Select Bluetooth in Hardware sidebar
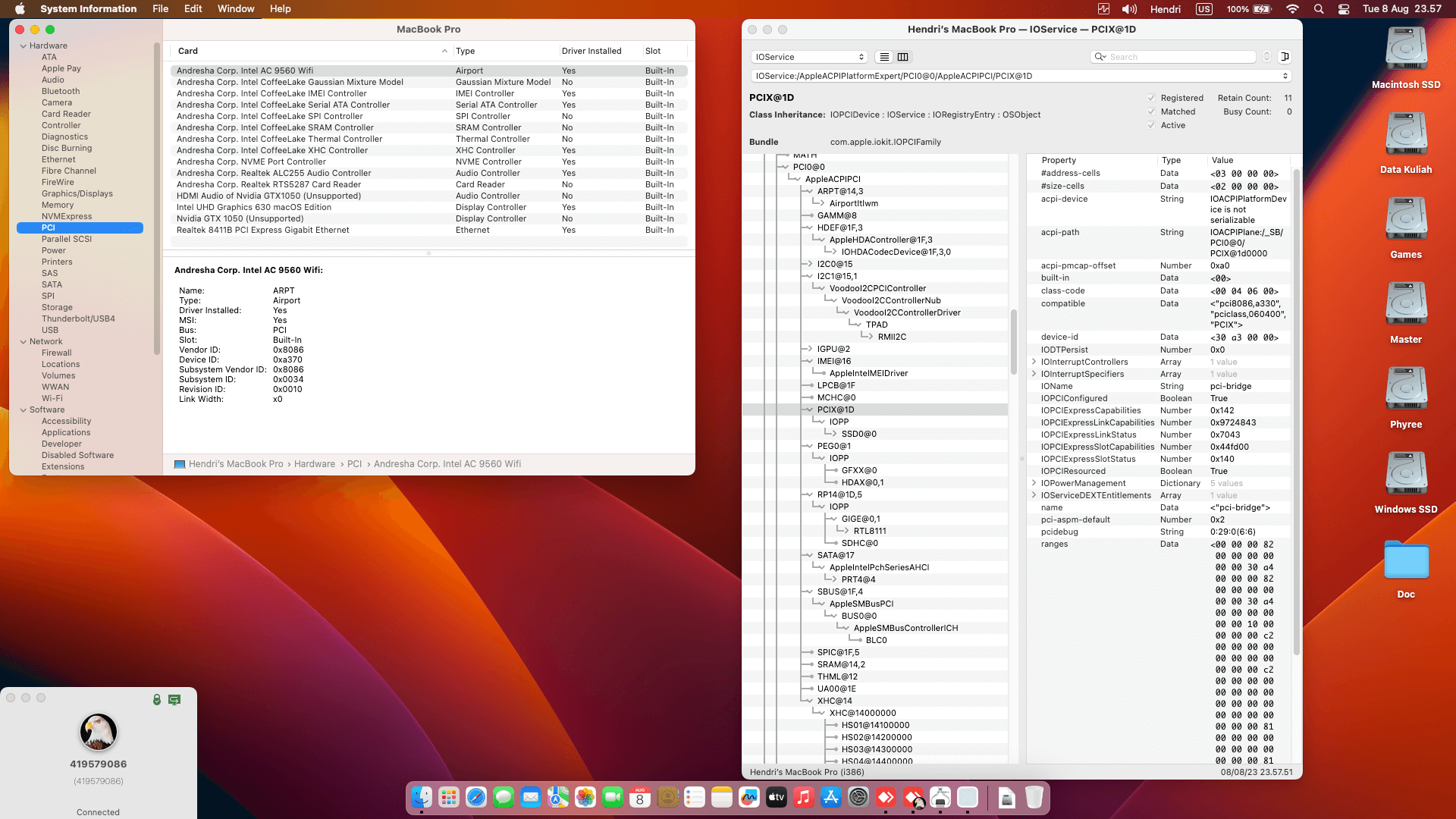 point(61,92)
